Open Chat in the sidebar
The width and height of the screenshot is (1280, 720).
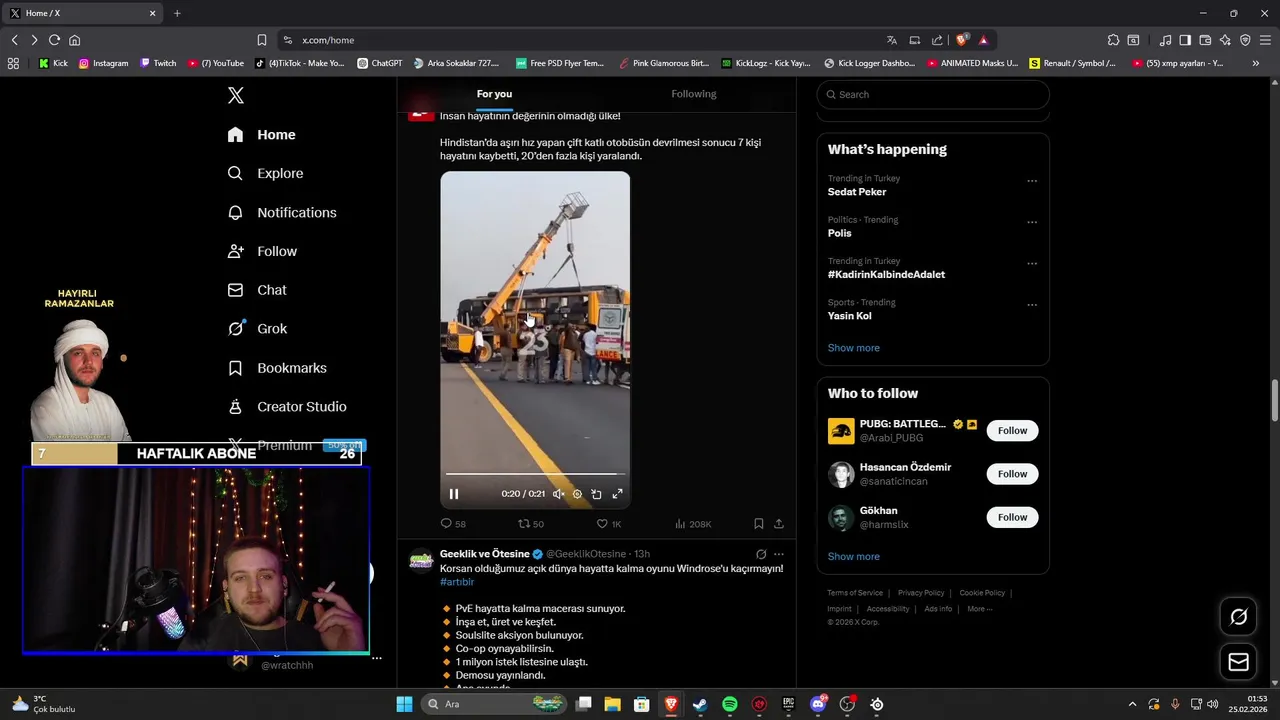[x=257, y=290]
